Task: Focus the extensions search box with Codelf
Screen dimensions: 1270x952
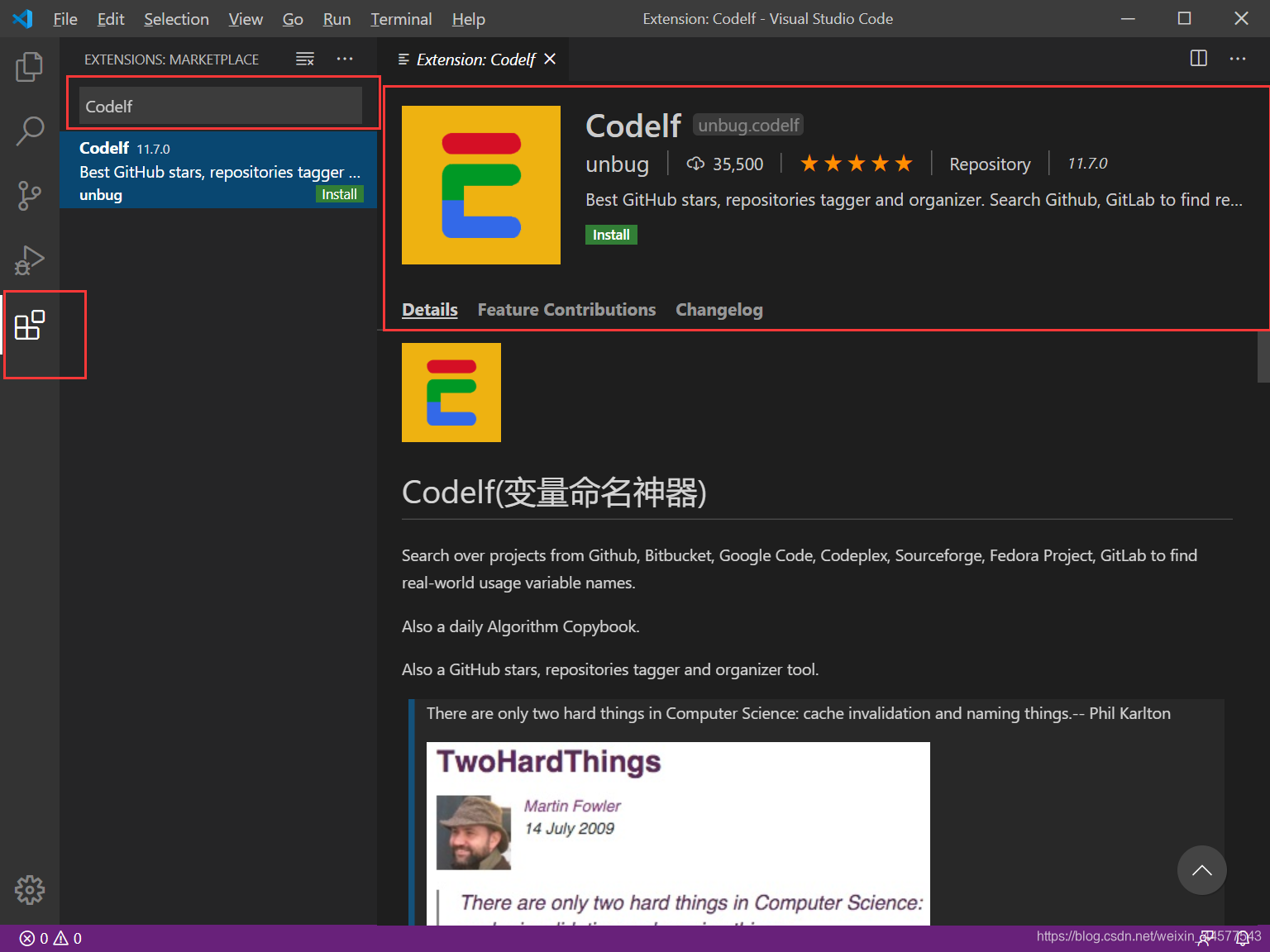Action: click(221, 106)
